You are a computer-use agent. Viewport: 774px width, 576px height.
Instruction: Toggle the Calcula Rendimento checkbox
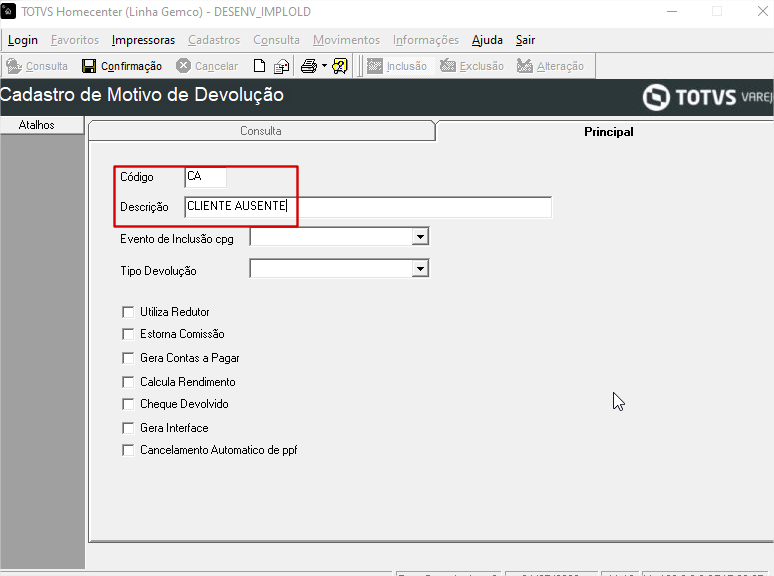coord(128,382)
